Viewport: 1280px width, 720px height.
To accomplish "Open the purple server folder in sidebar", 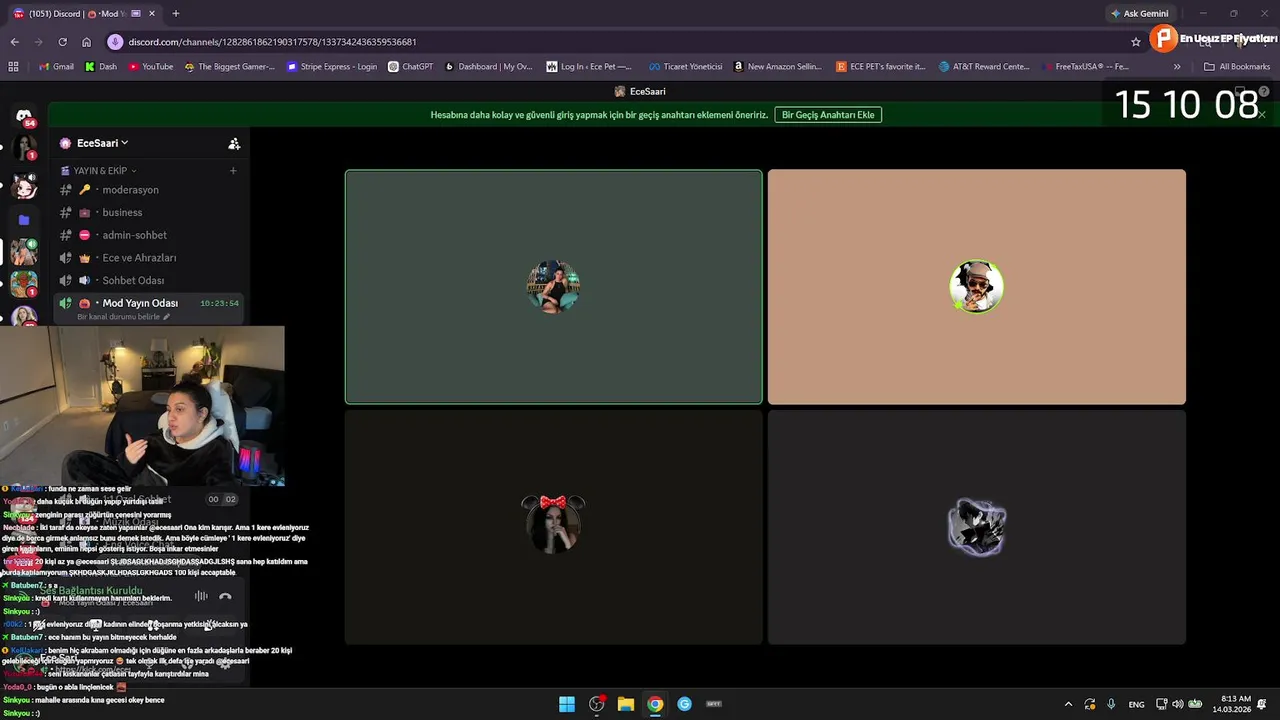I will 24,219.
